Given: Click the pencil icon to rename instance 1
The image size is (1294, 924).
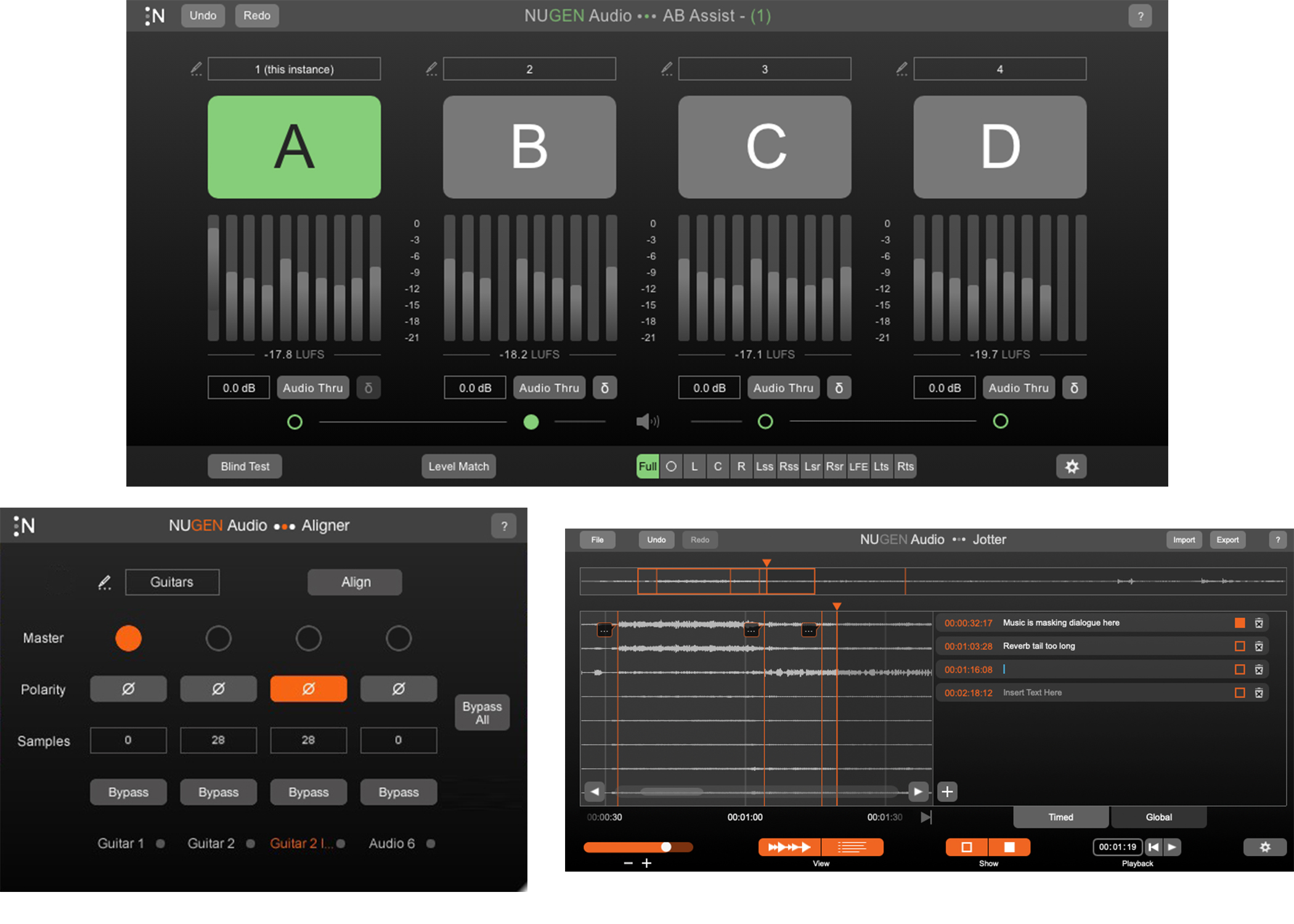Looking at the screenshot, I should [x=196, y=68].
